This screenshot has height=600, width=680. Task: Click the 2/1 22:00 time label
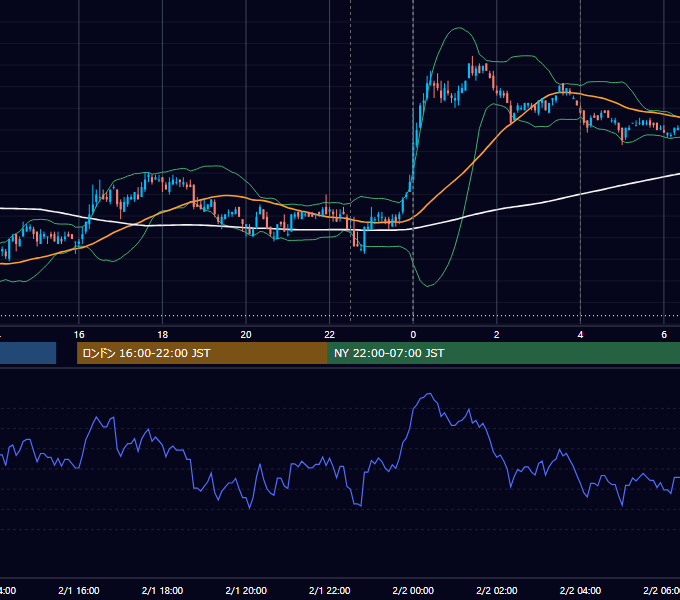pyautogui.click(x=330, y=590)
